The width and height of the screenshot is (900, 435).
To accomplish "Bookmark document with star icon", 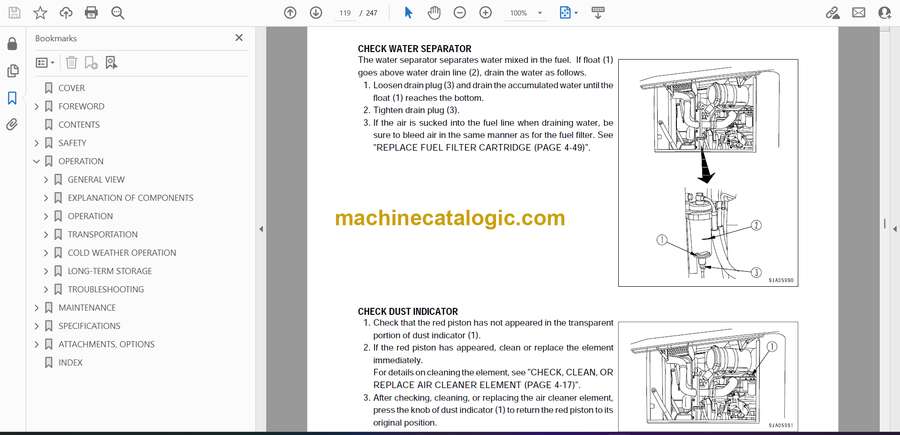I will [40, 13].
